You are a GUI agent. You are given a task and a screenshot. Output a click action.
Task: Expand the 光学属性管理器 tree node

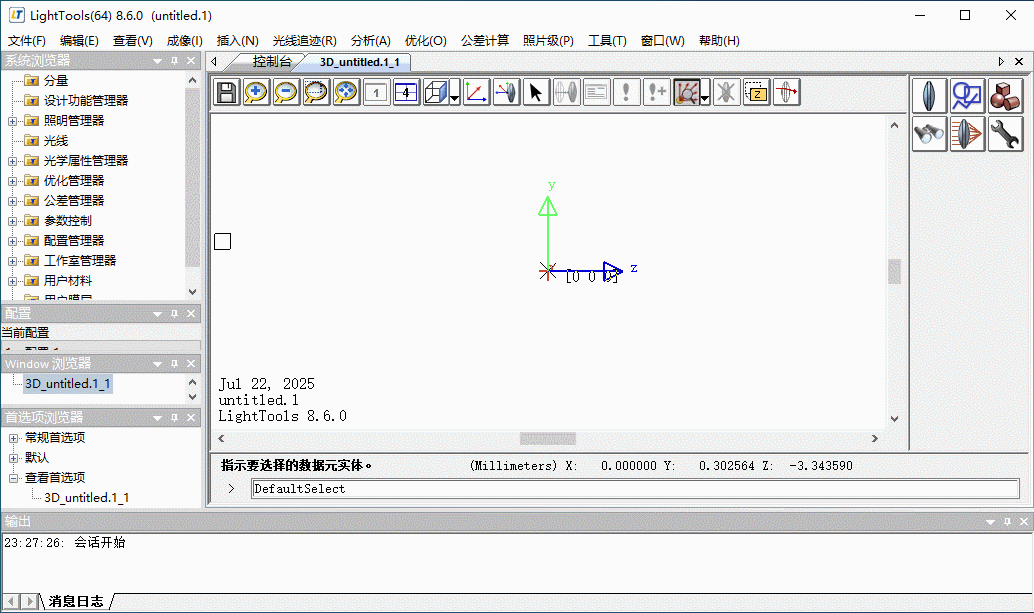[x=12, y=161]
